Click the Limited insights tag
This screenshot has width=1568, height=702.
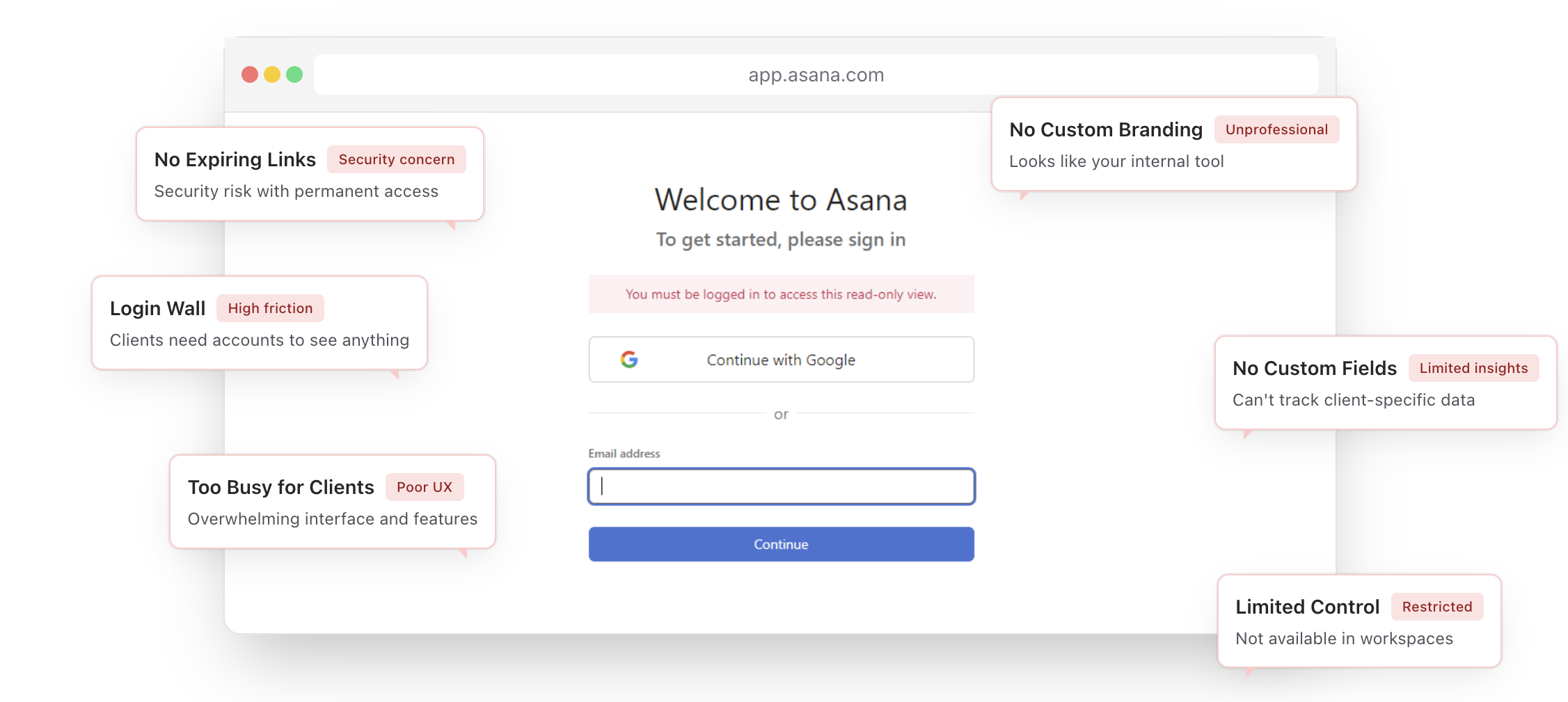(1473, 368)
